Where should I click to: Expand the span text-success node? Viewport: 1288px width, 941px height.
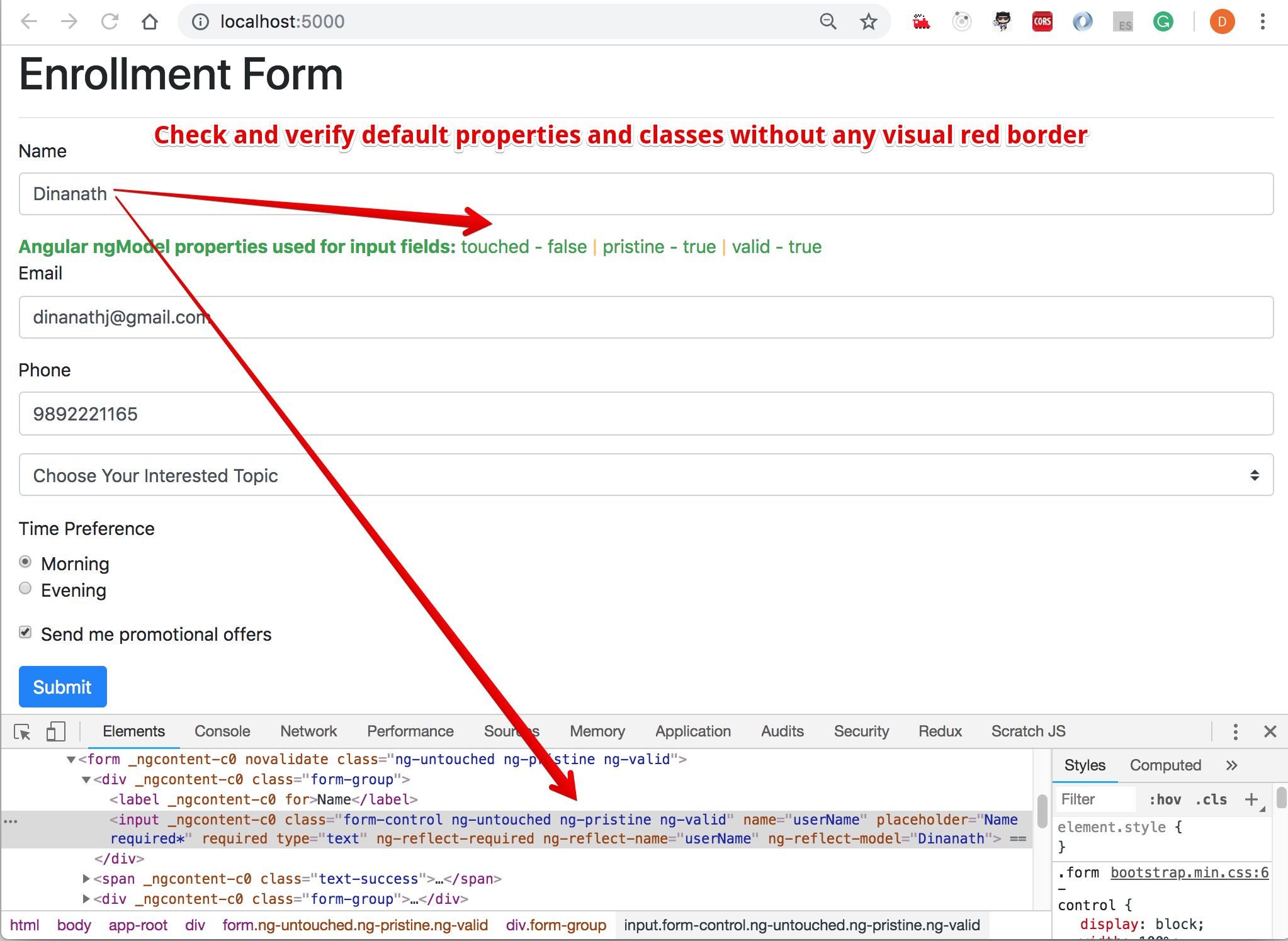(x=86, y=879)
